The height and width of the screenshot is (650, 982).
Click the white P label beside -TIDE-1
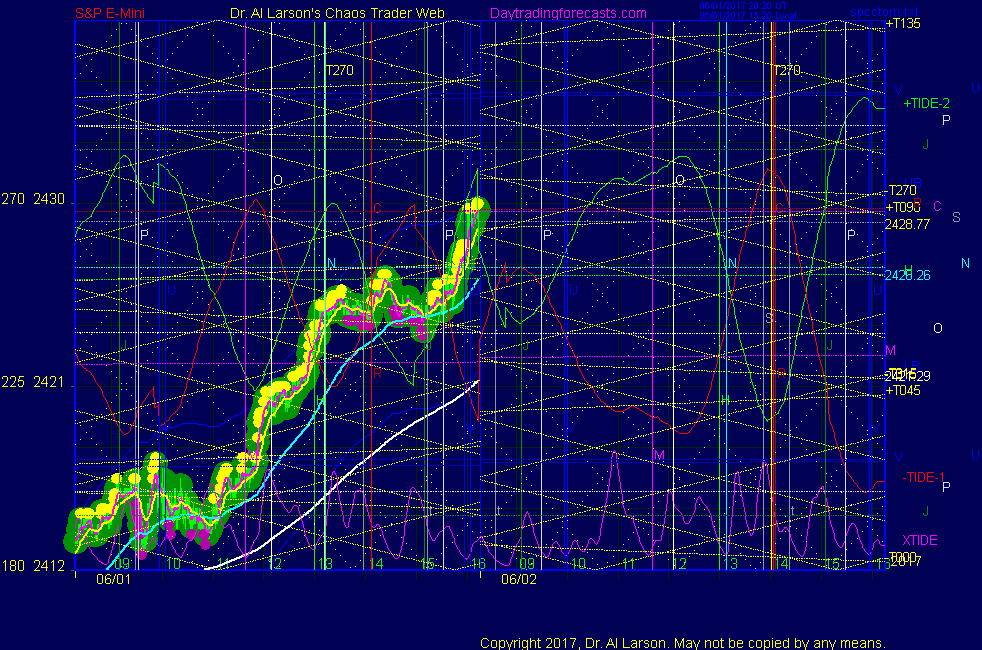[x=946, y=487]
